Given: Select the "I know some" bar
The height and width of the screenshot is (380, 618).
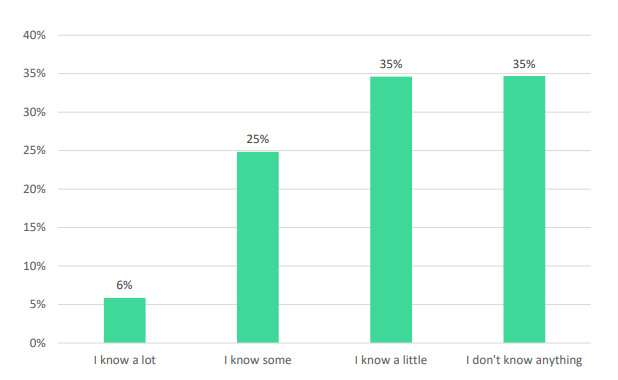Looking at the screenshot, I should (258, 247).
